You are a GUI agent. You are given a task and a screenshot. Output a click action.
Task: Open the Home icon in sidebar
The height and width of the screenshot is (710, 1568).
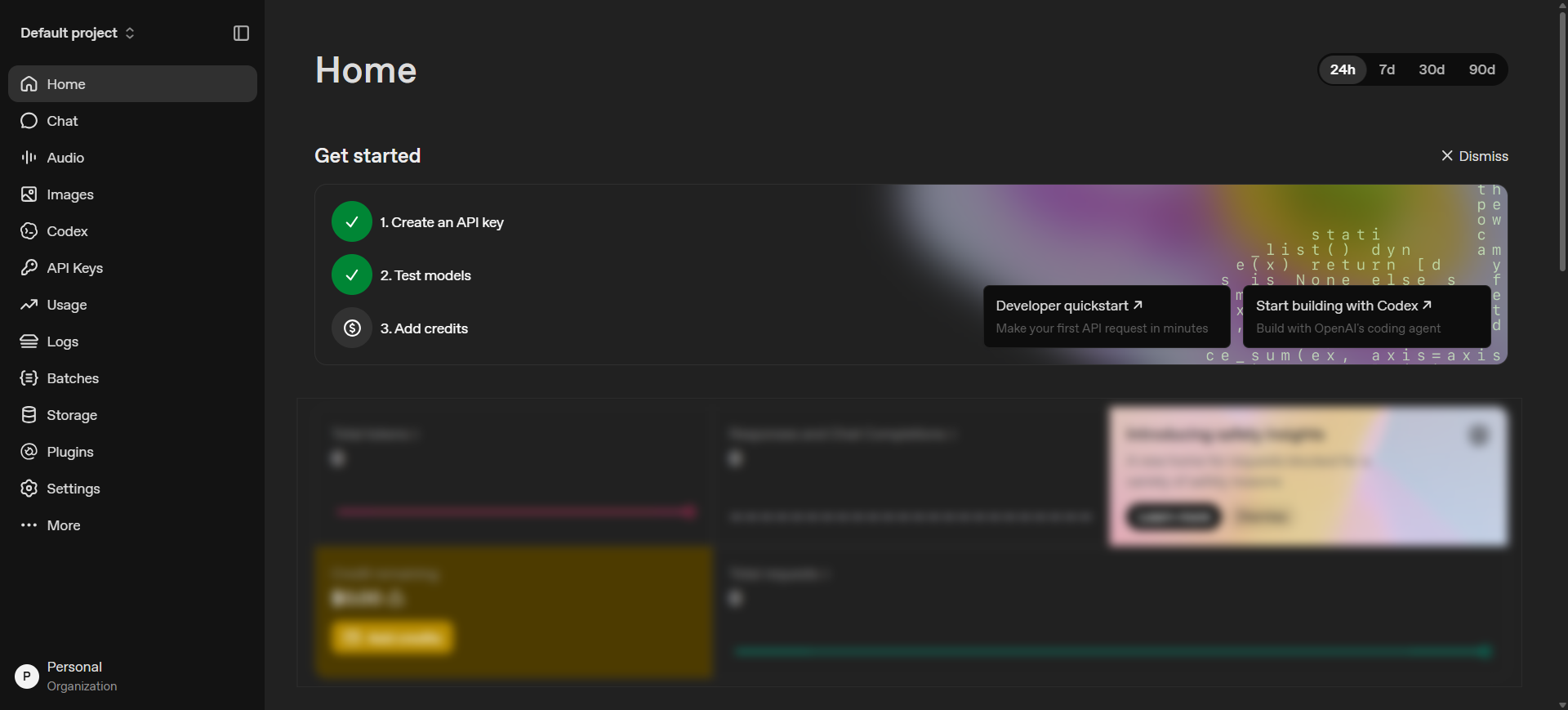click(29, 84)
